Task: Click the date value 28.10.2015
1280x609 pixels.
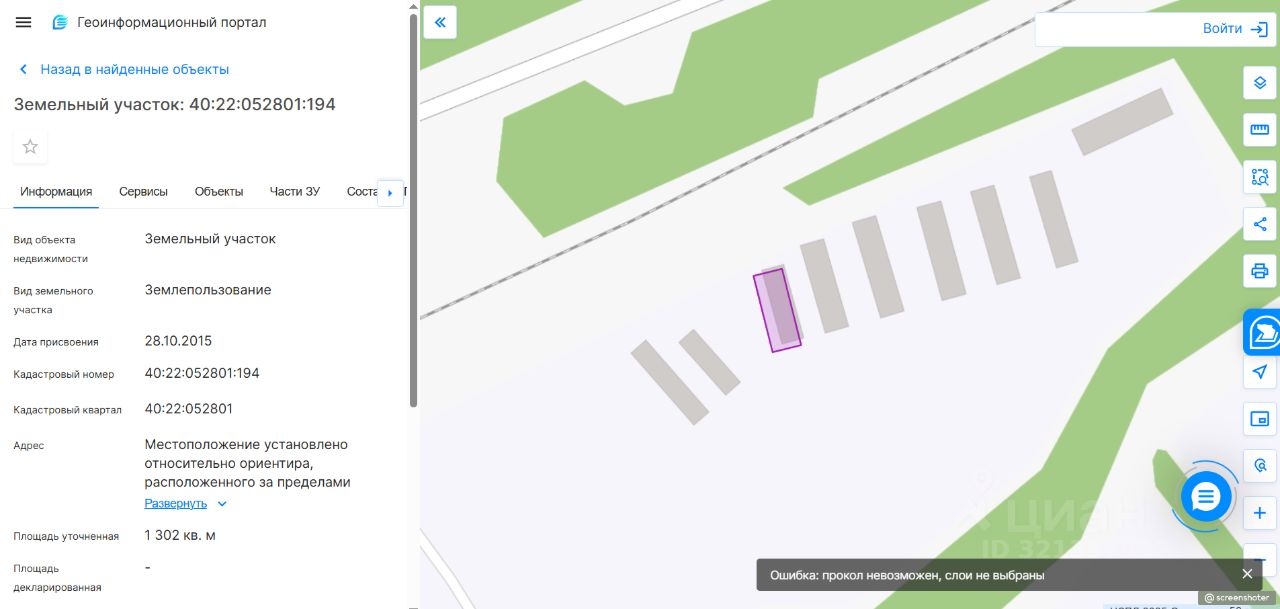Action: tap(178, 341)
